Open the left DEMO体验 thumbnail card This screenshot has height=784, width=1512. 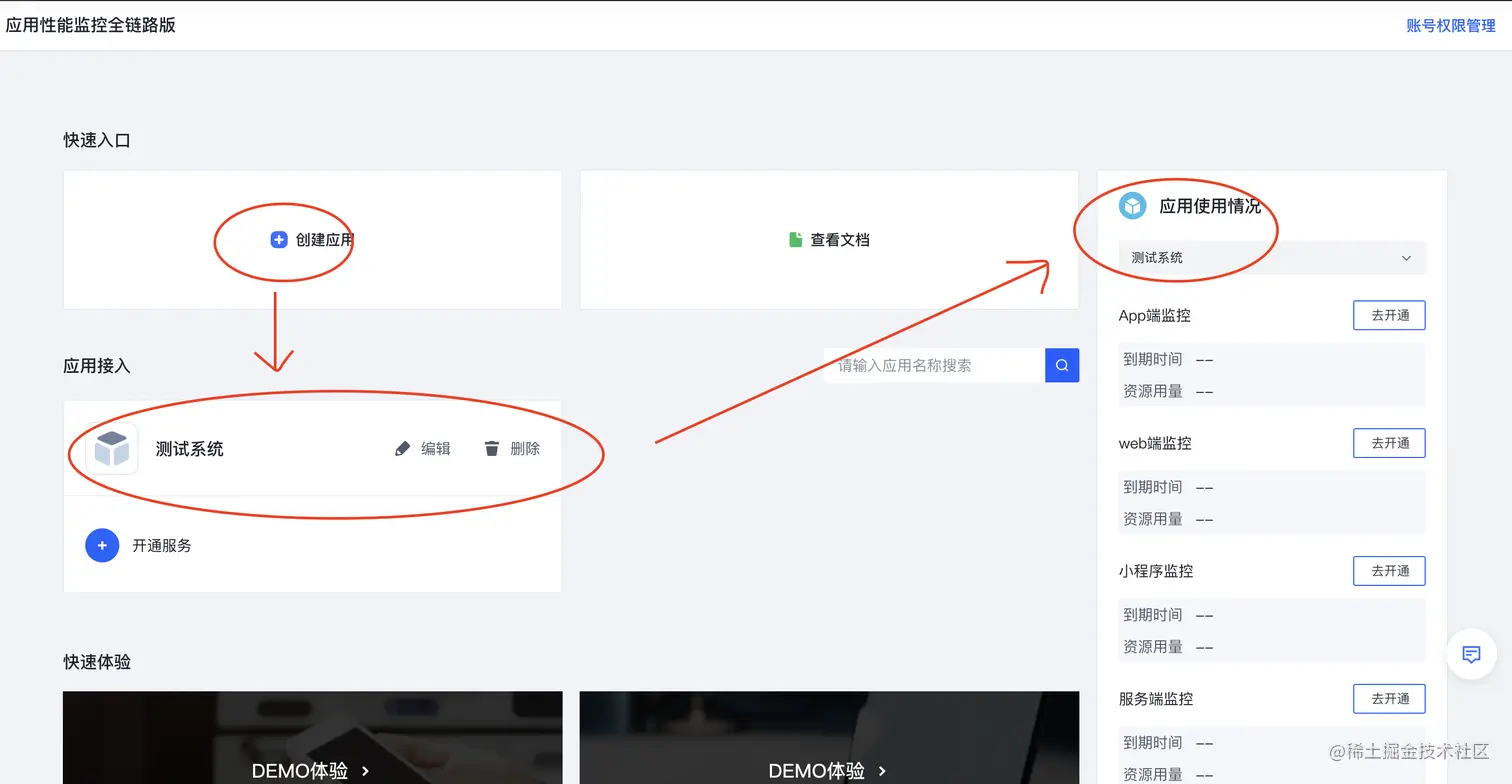(312, 738)
